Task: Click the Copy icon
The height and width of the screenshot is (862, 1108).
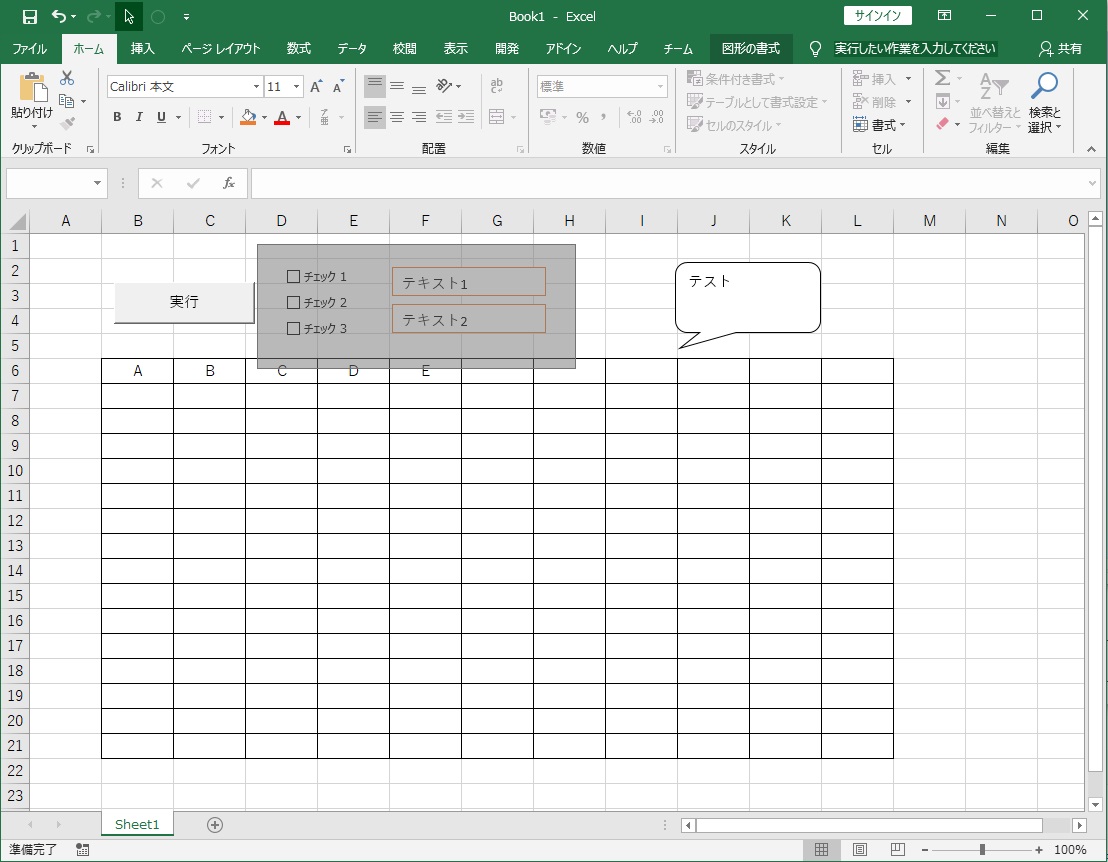Action: [x=66, y=101]
